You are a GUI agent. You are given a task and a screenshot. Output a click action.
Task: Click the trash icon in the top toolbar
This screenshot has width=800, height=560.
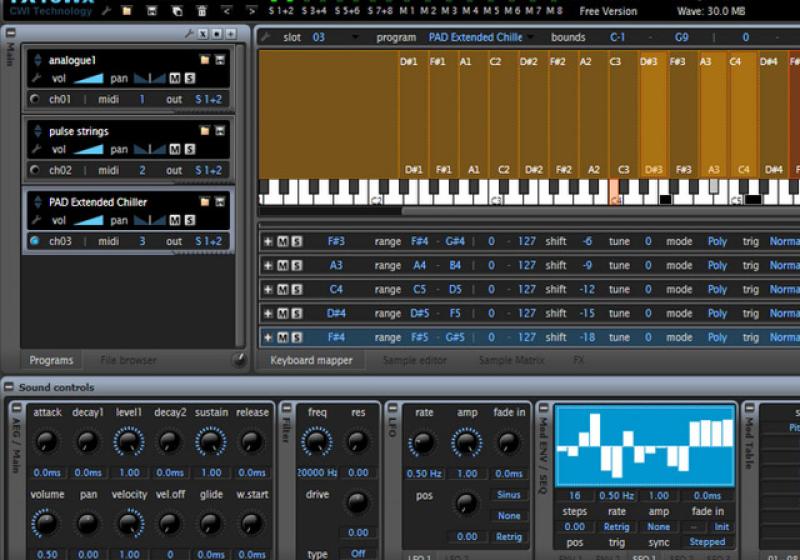click(x=201, y=11)
